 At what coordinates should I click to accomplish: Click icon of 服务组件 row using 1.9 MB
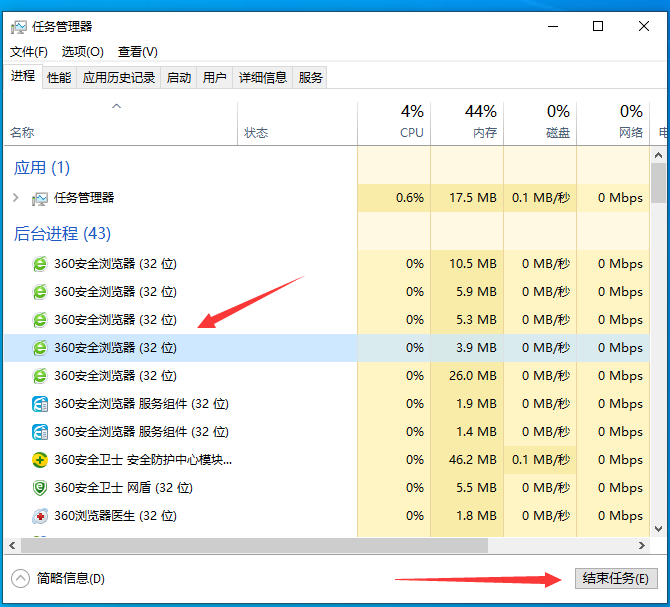[40, 404]
